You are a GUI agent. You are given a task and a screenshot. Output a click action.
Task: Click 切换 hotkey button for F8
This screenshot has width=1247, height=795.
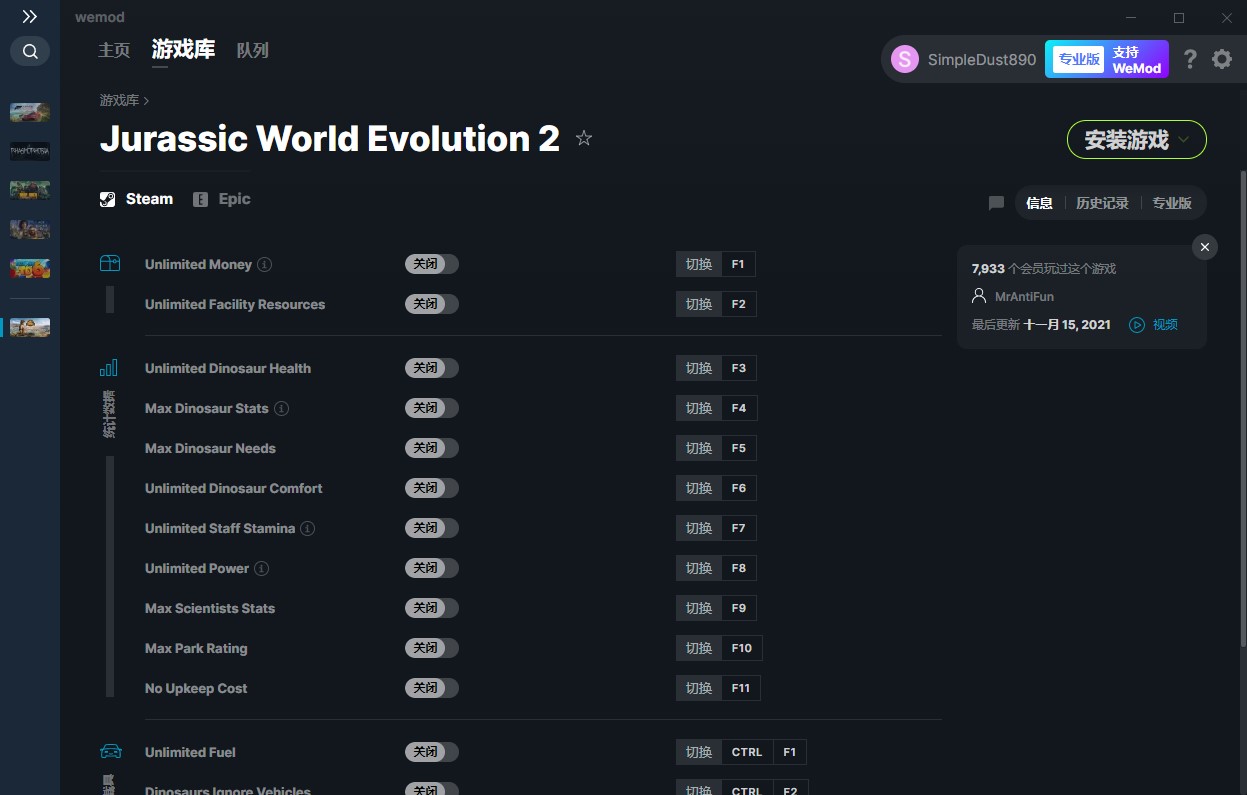tap(699, 568)
